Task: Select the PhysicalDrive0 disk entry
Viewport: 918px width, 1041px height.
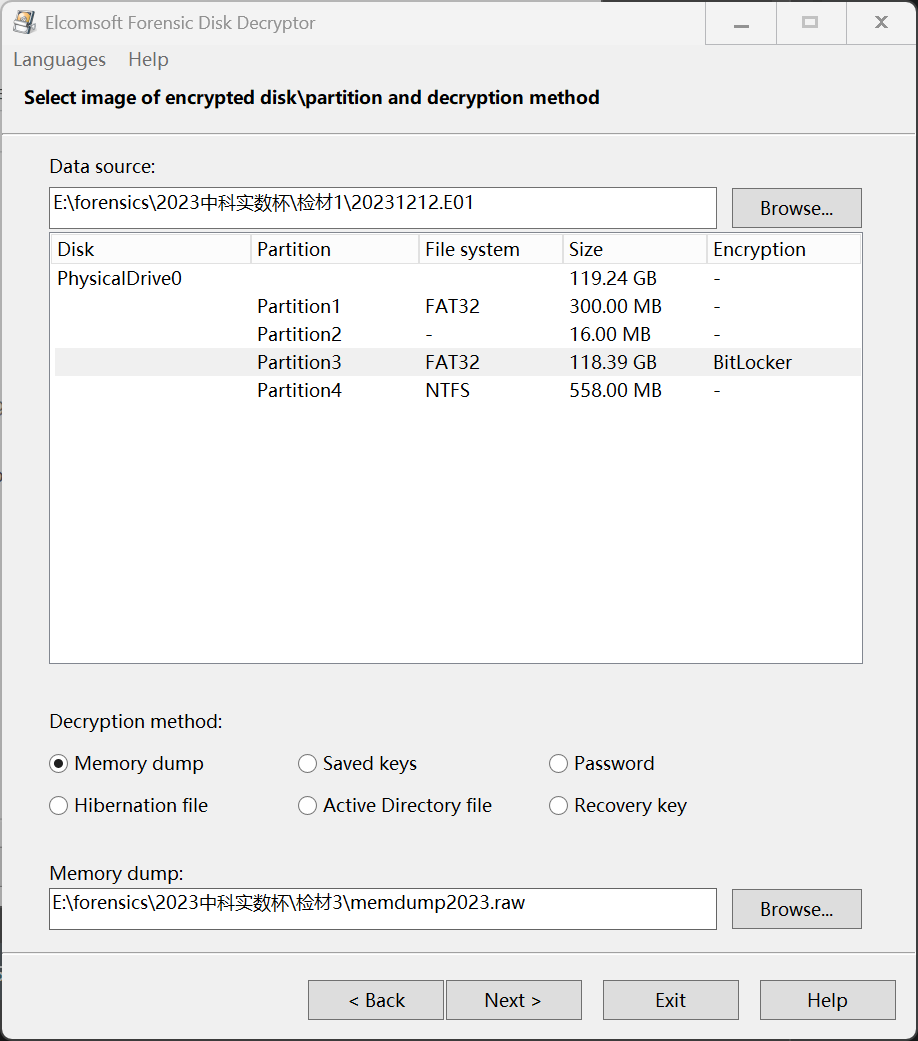Action: 120,278
